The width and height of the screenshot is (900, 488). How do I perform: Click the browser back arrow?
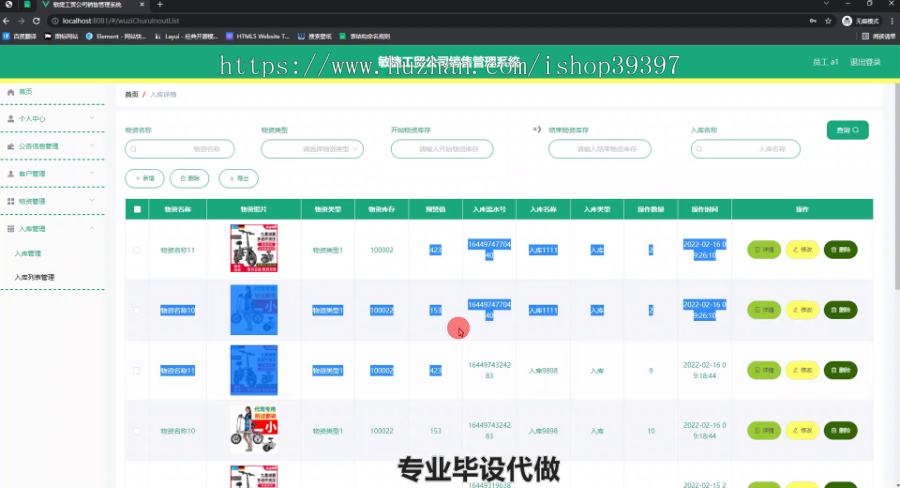[6, 21]
